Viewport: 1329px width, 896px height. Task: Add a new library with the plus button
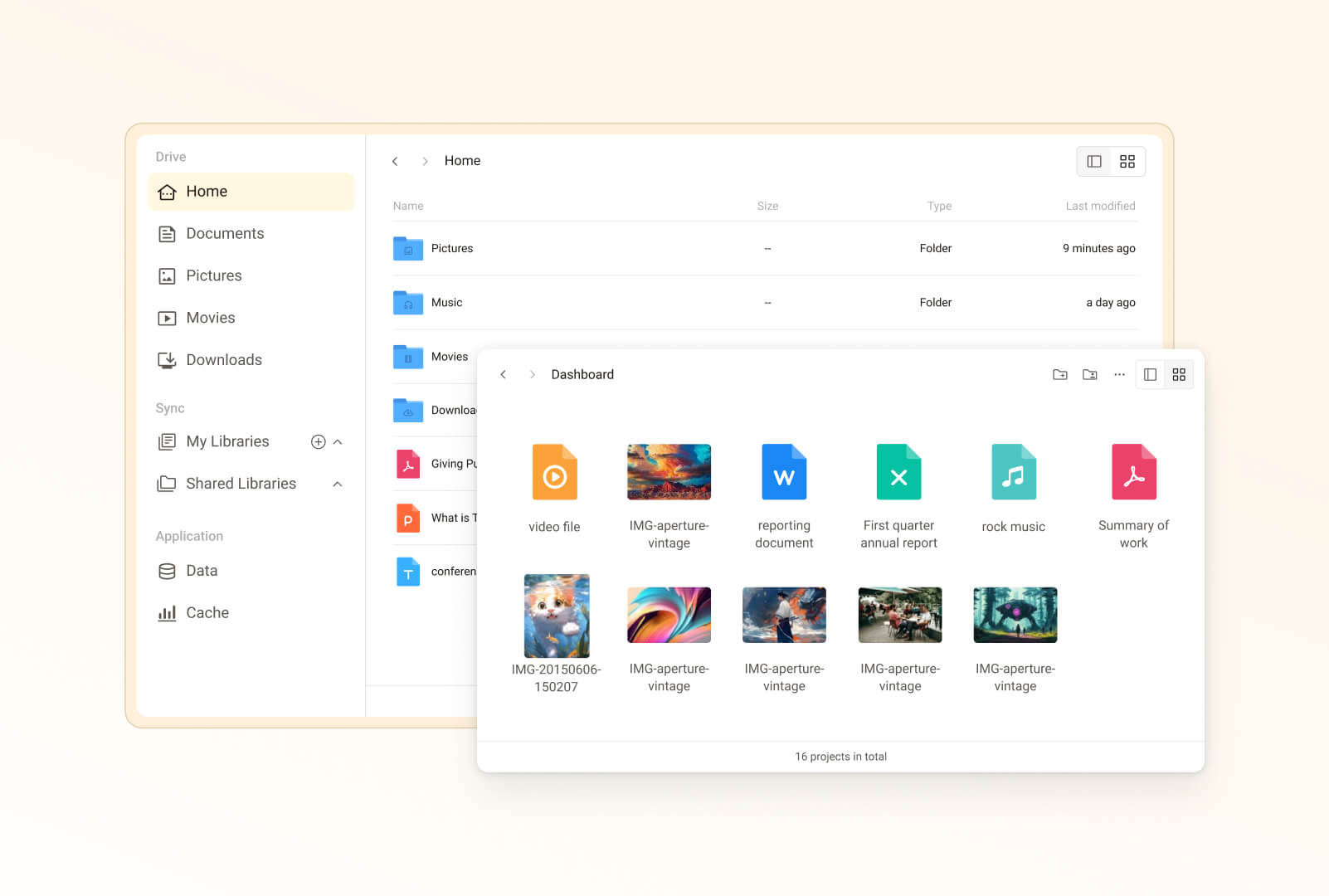318,441
